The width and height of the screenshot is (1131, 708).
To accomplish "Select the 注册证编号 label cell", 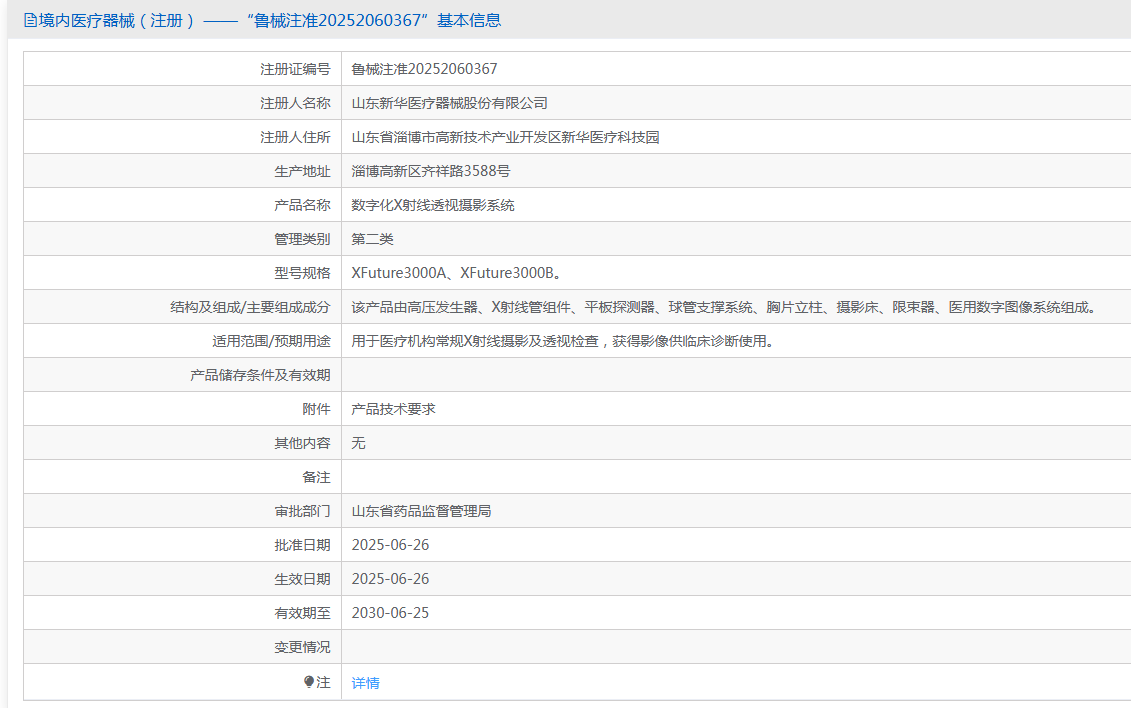I will 182,69.
